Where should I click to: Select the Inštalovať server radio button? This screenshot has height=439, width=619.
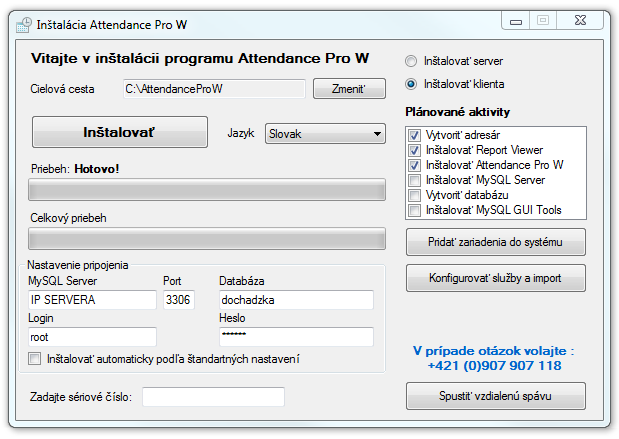click(x=411, y=61)
